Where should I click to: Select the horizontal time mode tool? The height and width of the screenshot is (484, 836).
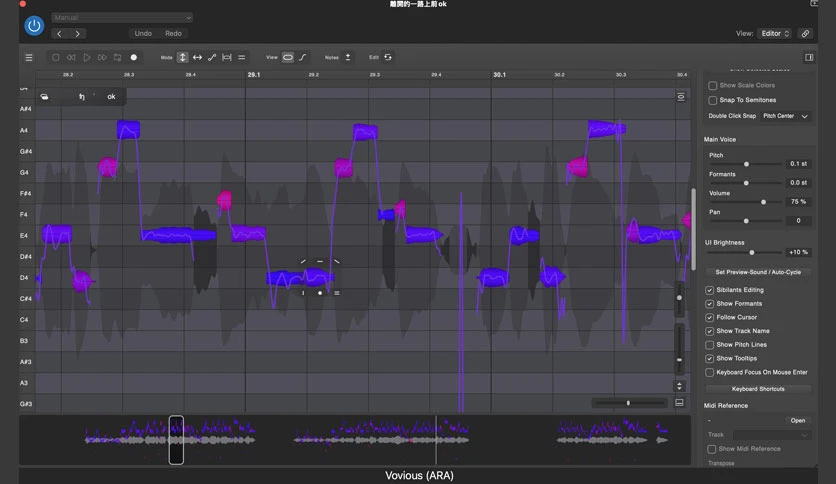pyautogui.click(x=197, y=58)
